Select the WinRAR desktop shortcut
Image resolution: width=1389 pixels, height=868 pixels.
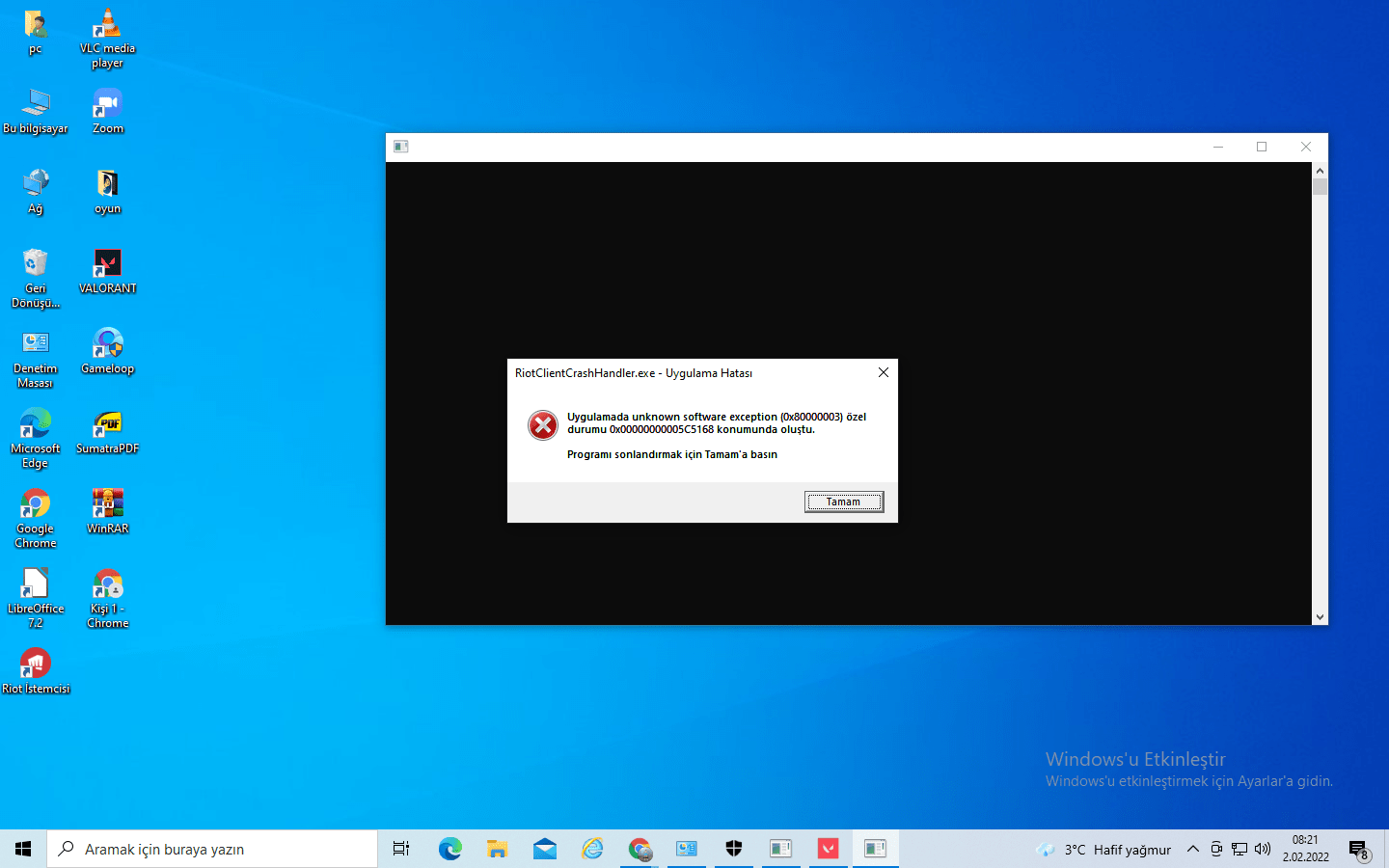click(107, 512)
